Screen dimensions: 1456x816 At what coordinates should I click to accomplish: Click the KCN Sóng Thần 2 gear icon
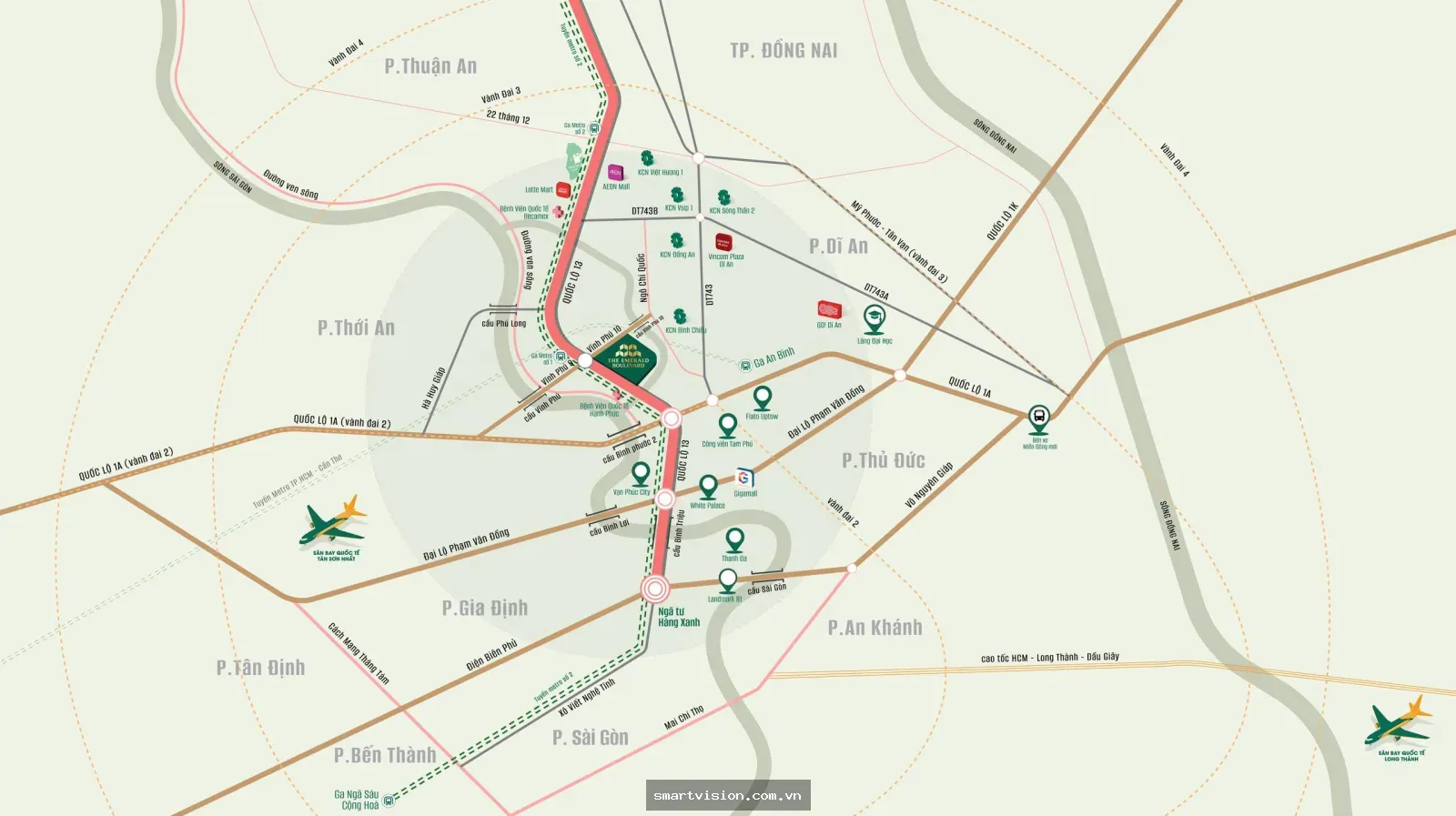tap(723, 197)
